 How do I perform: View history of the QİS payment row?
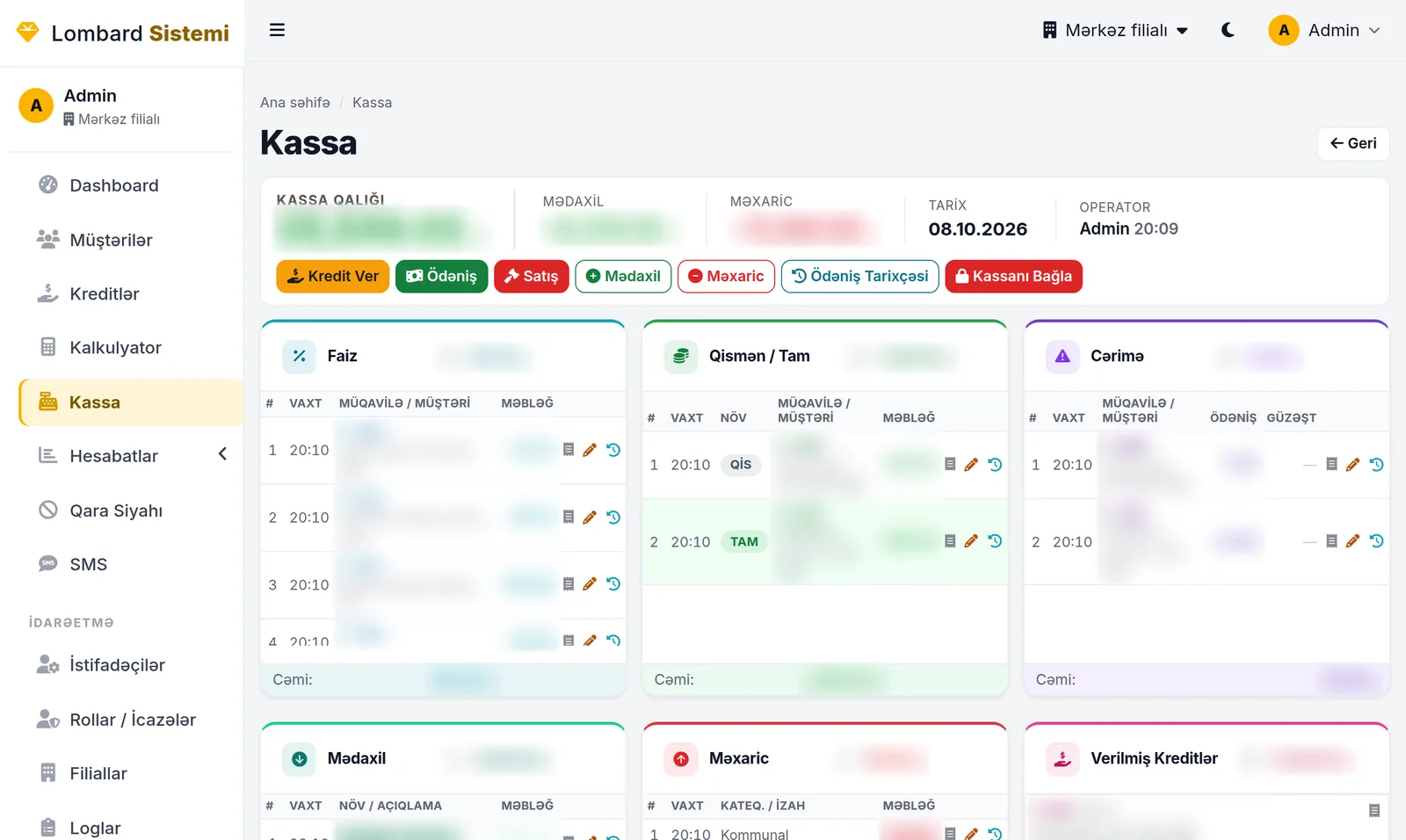coord(995,465)
